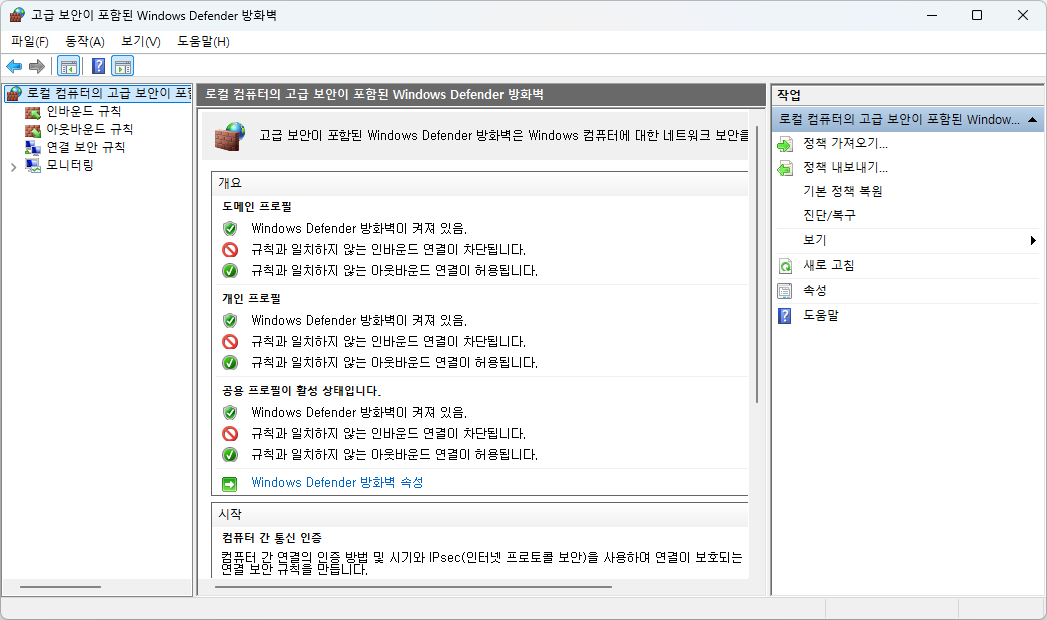Open the 도움말(H) menu
The height and width of the screenshot is (620, 1047).
click(203, 41)
